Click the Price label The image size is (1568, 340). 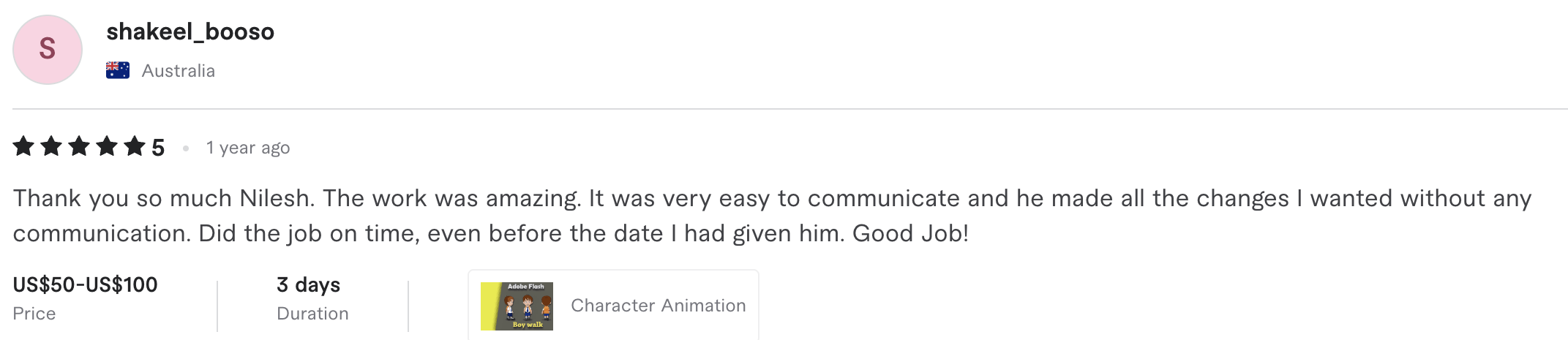coord(34,314)
